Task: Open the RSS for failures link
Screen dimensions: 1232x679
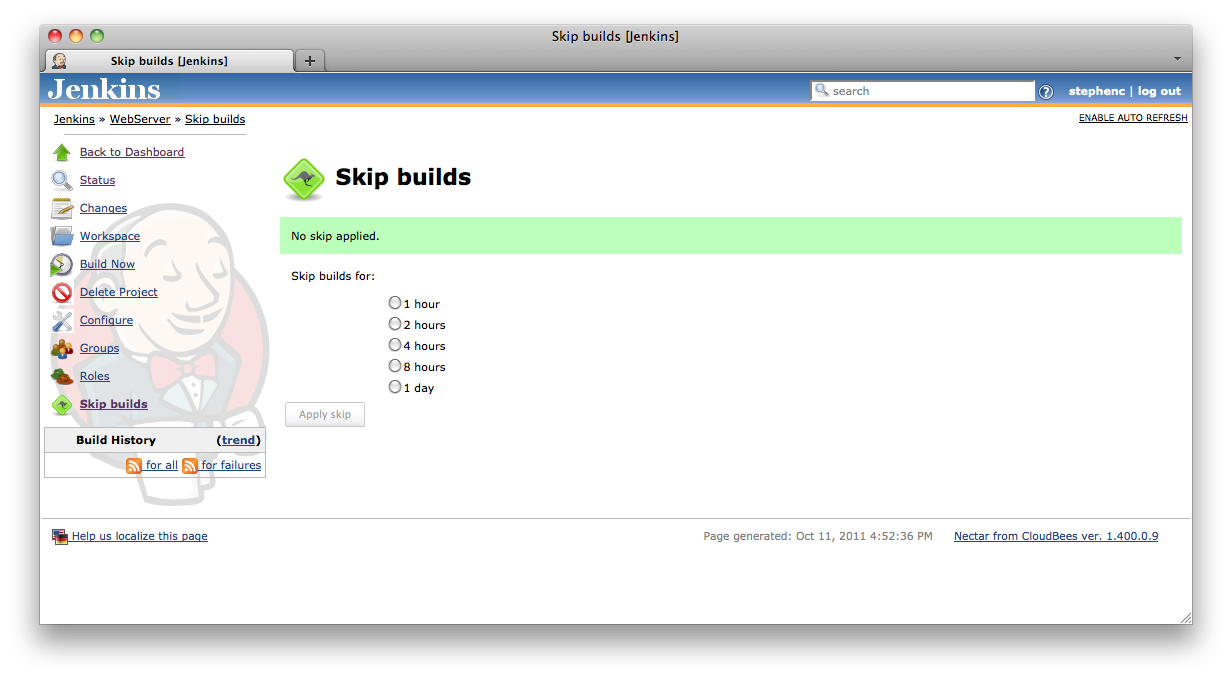Action: pos(231,465)
